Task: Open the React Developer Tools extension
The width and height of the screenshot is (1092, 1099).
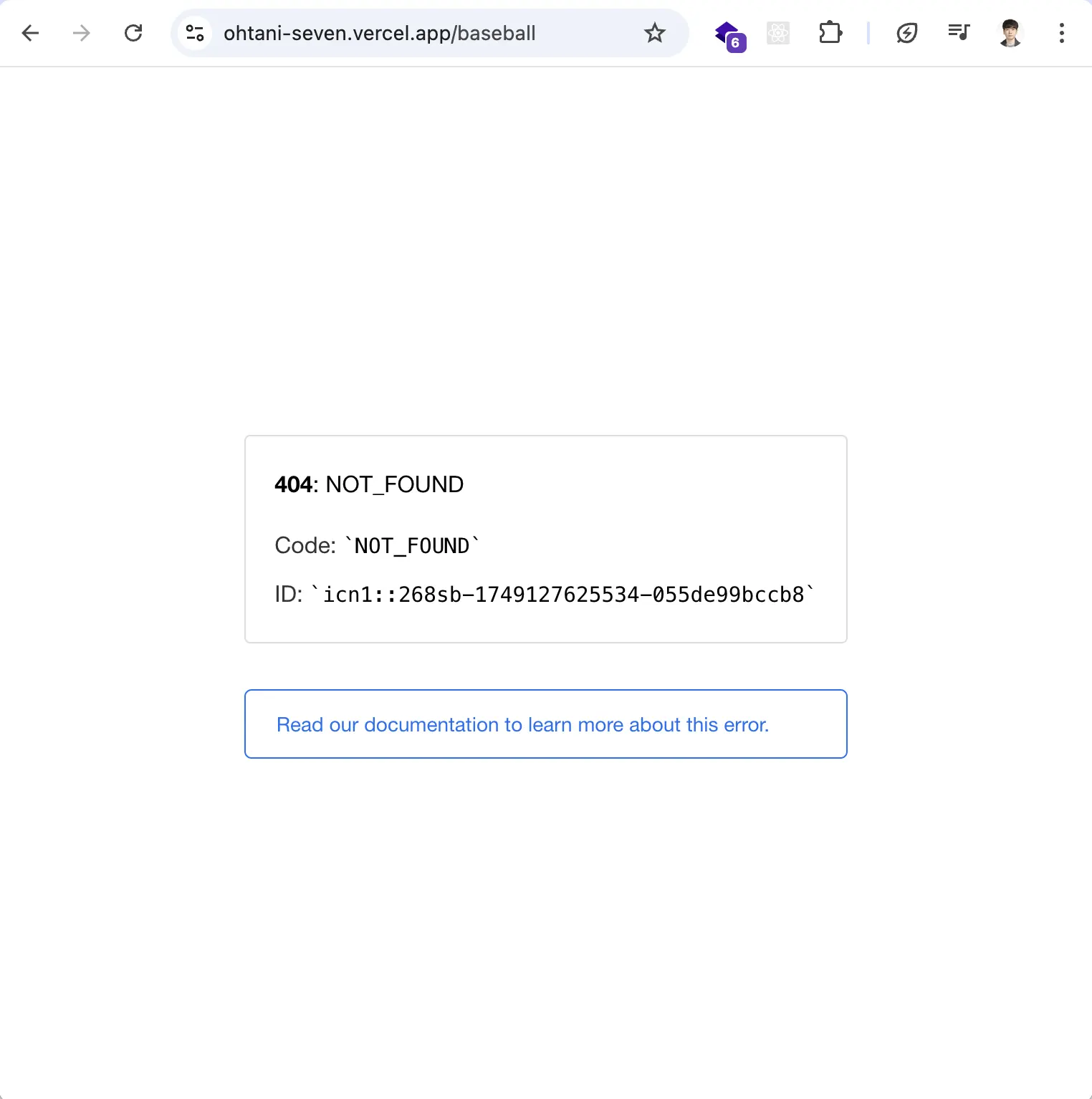Action: [778, 33]
